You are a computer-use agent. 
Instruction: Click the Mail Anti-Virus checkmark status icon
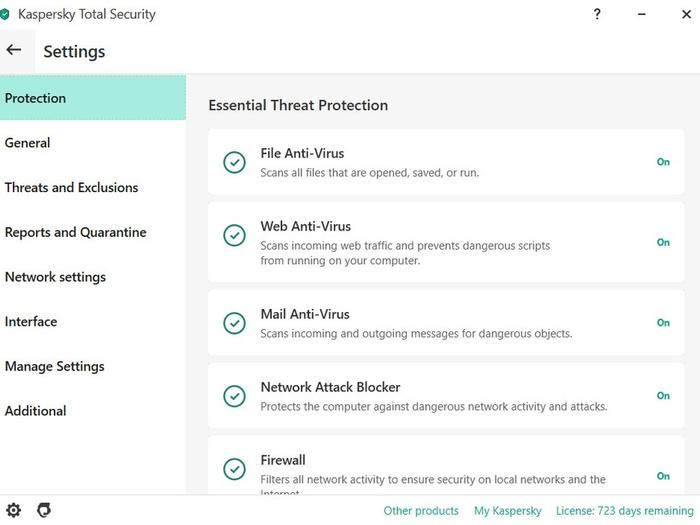coord(234,323)
